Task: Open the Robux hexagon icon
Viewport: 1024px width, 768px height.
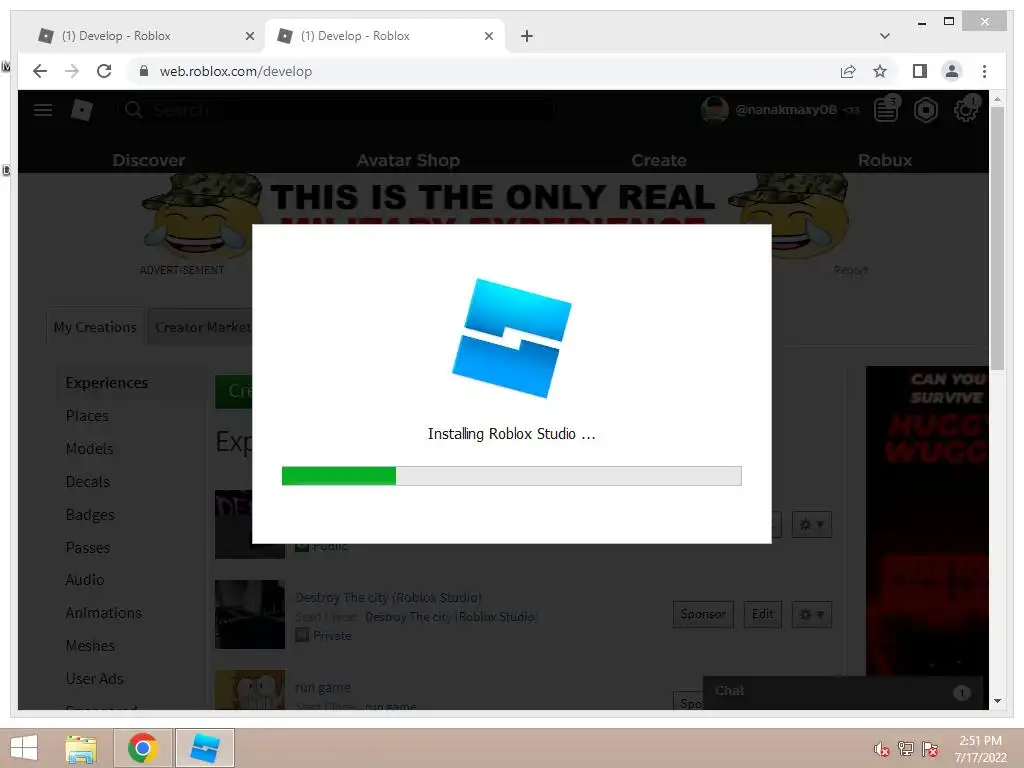Action: [925, 110]
